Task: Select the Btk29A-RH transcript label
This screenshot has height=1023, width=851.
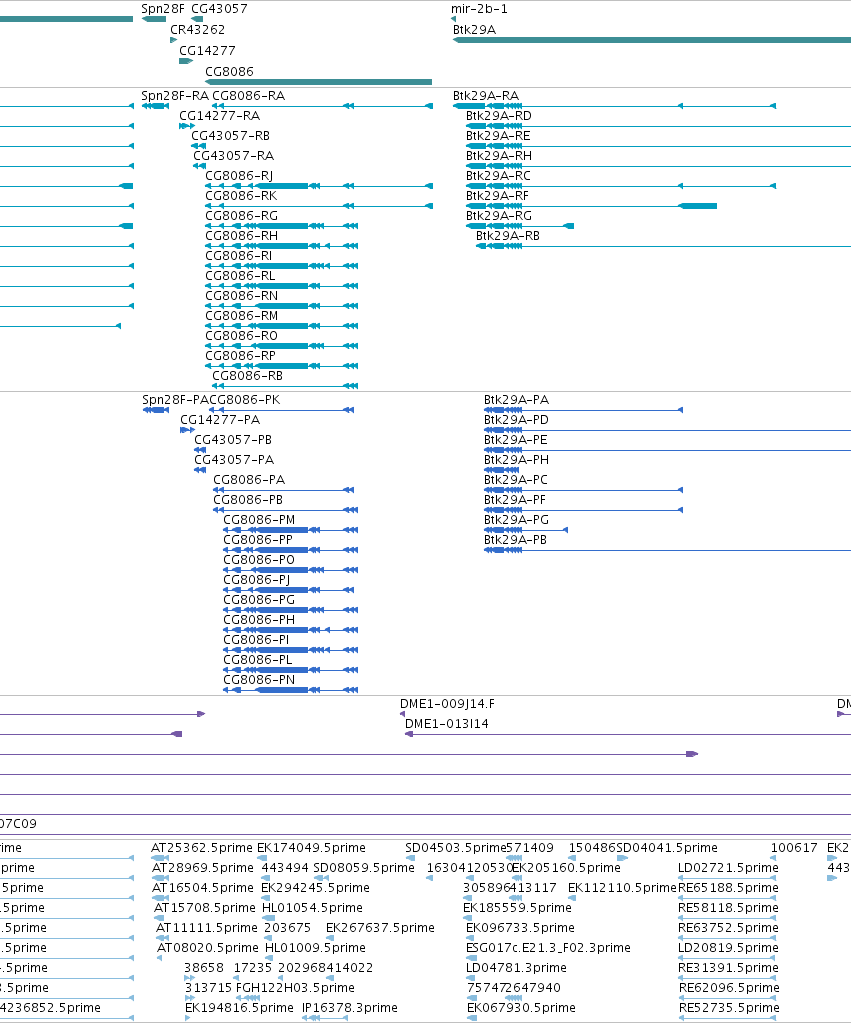Action: pyautogui.click(x=499, y=156)
